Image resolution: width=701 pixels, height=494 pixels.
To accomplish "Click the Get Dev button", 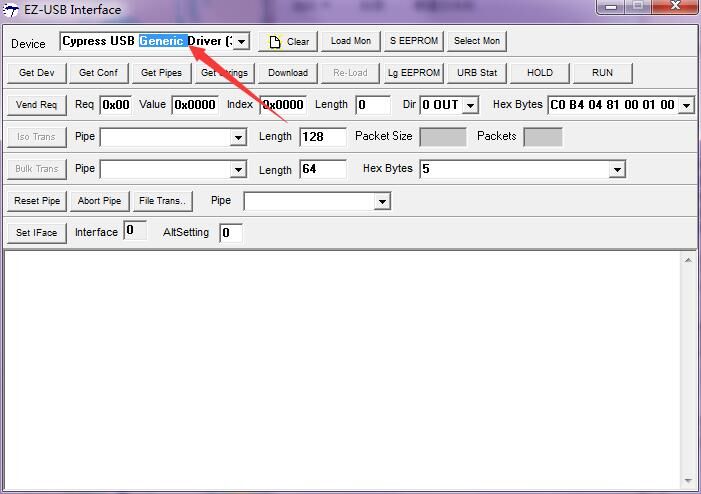I will click(37, 73).
